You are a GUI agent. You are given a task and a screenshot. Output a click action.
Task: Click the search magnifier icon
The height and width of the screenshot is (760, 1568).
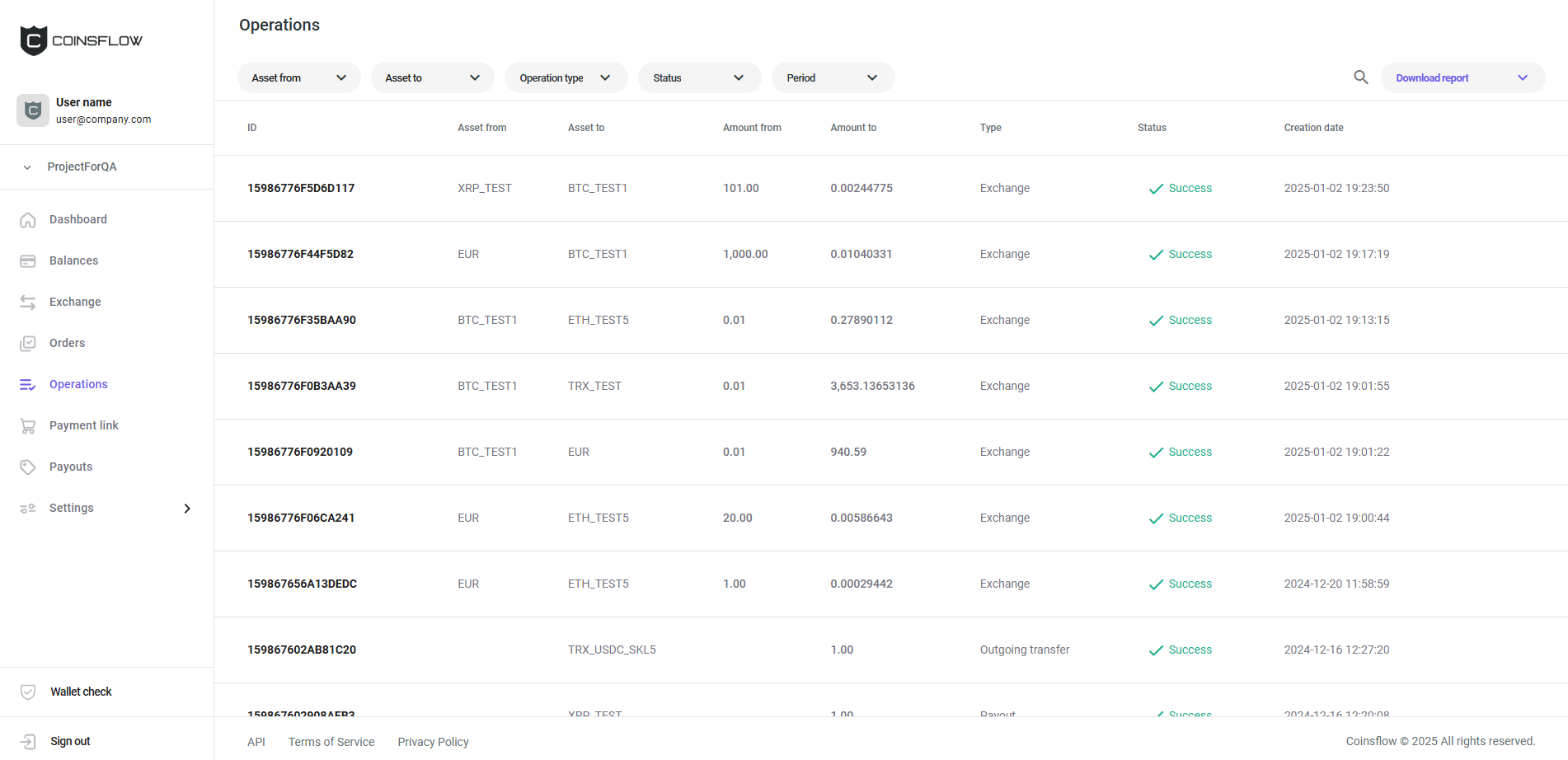point(1360,77)
